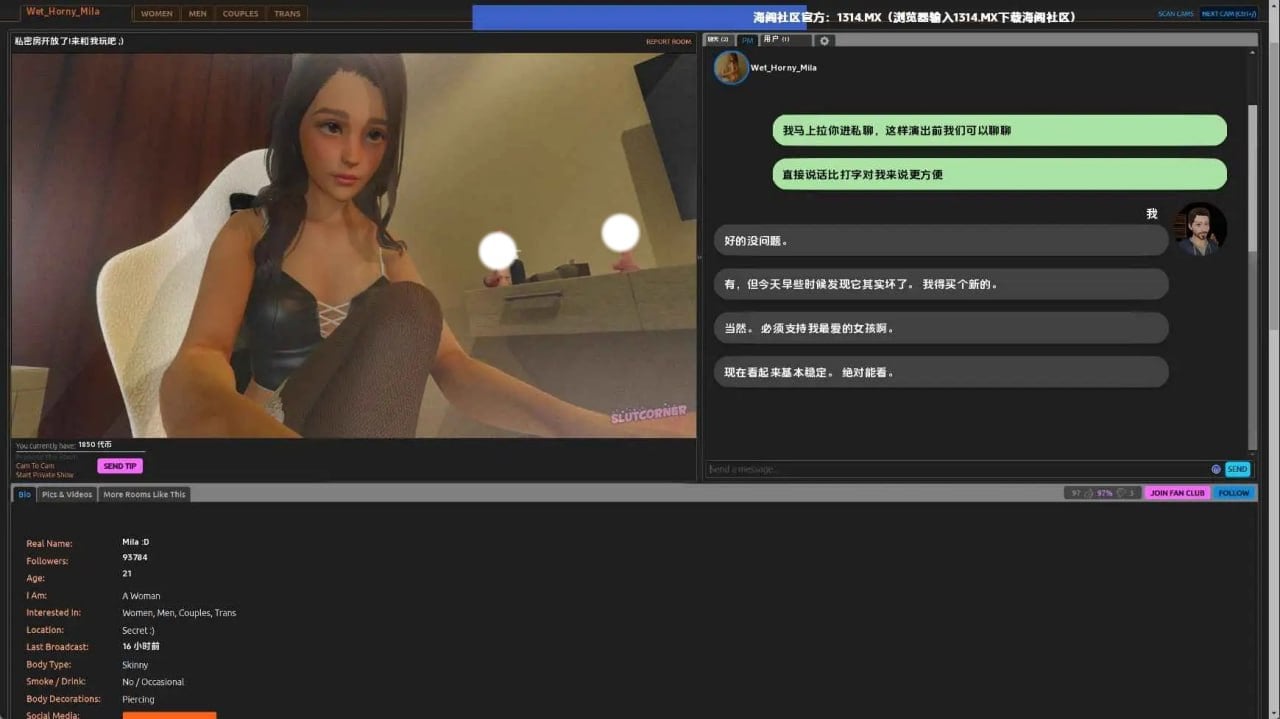Screen dimensions: 1280x719
Task: Select the Bio tab
Action: [25, 494]
